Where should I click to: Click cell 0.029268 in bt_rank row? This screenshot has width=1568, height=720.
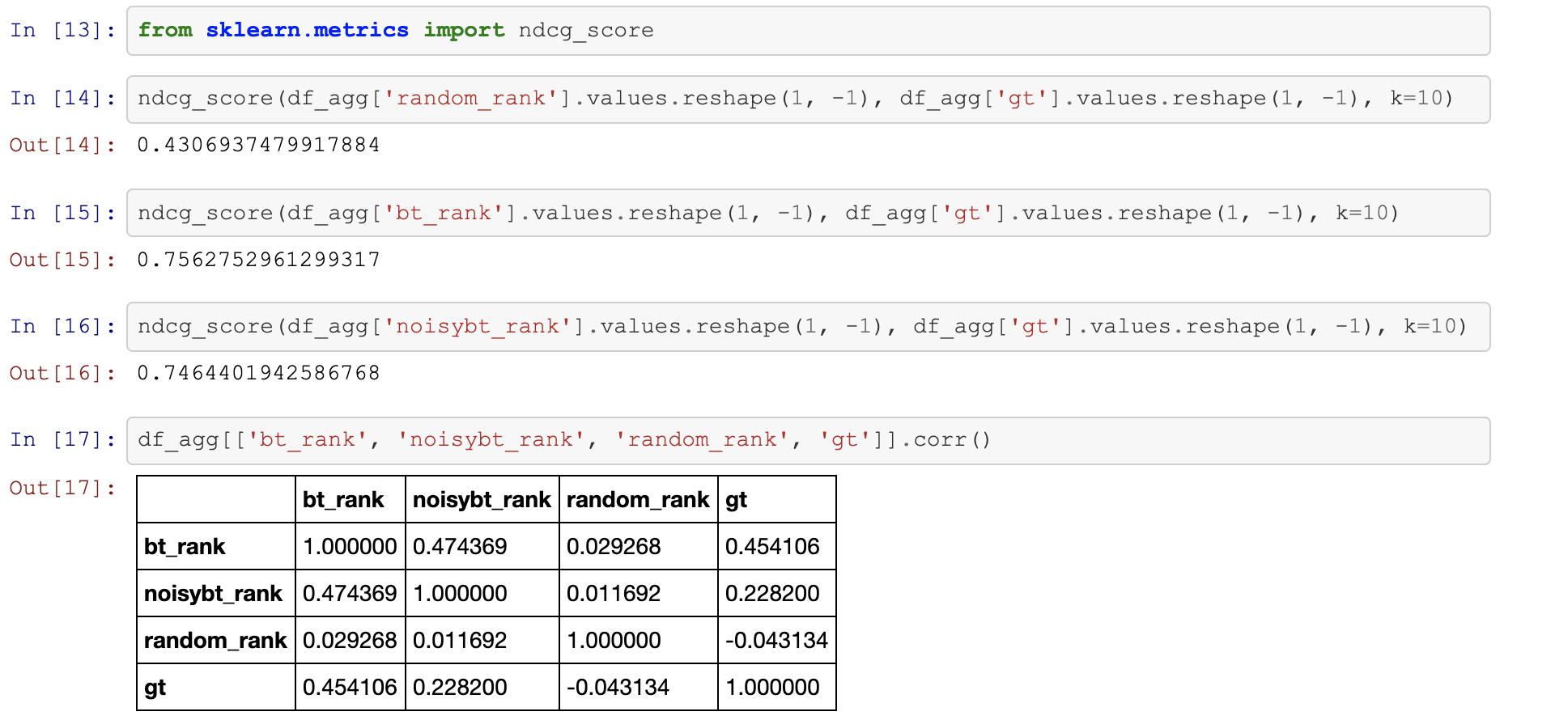(x=639, y=547)
